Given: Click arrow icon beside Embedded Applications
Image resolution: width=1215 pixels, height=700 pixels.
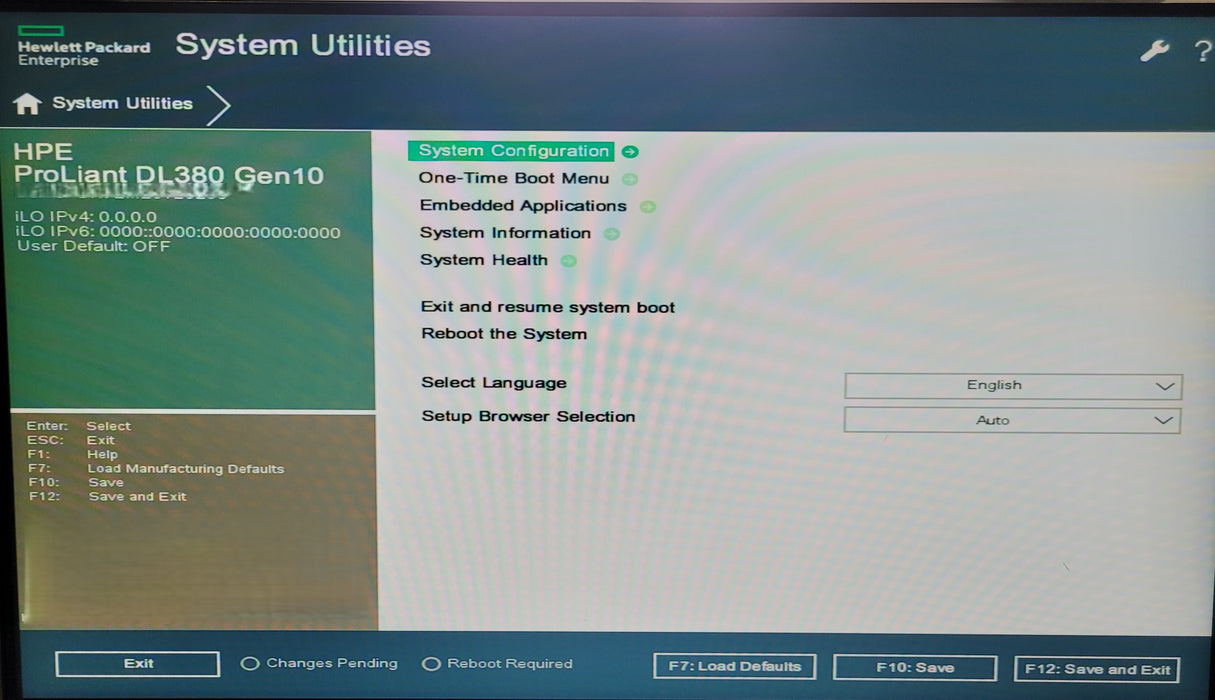Looking at the screenshot, I should point(647,207).
